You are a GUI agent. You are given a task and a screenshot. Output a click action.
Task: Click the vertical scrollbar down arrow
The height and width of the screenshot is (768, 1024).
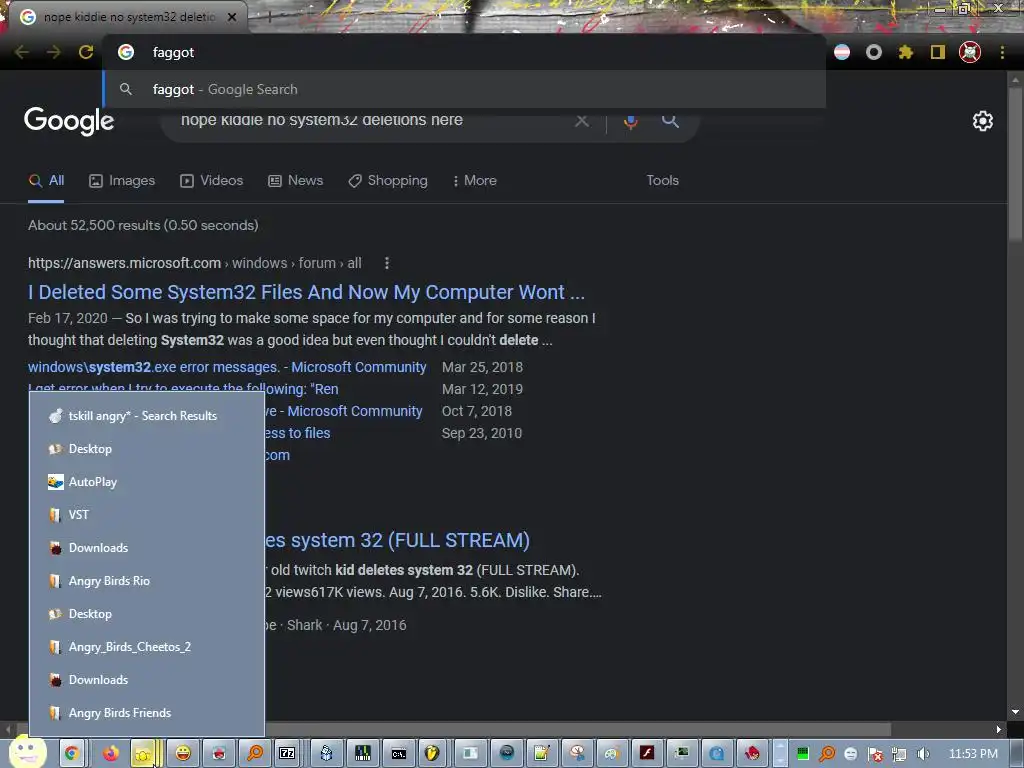point(1016,712)
